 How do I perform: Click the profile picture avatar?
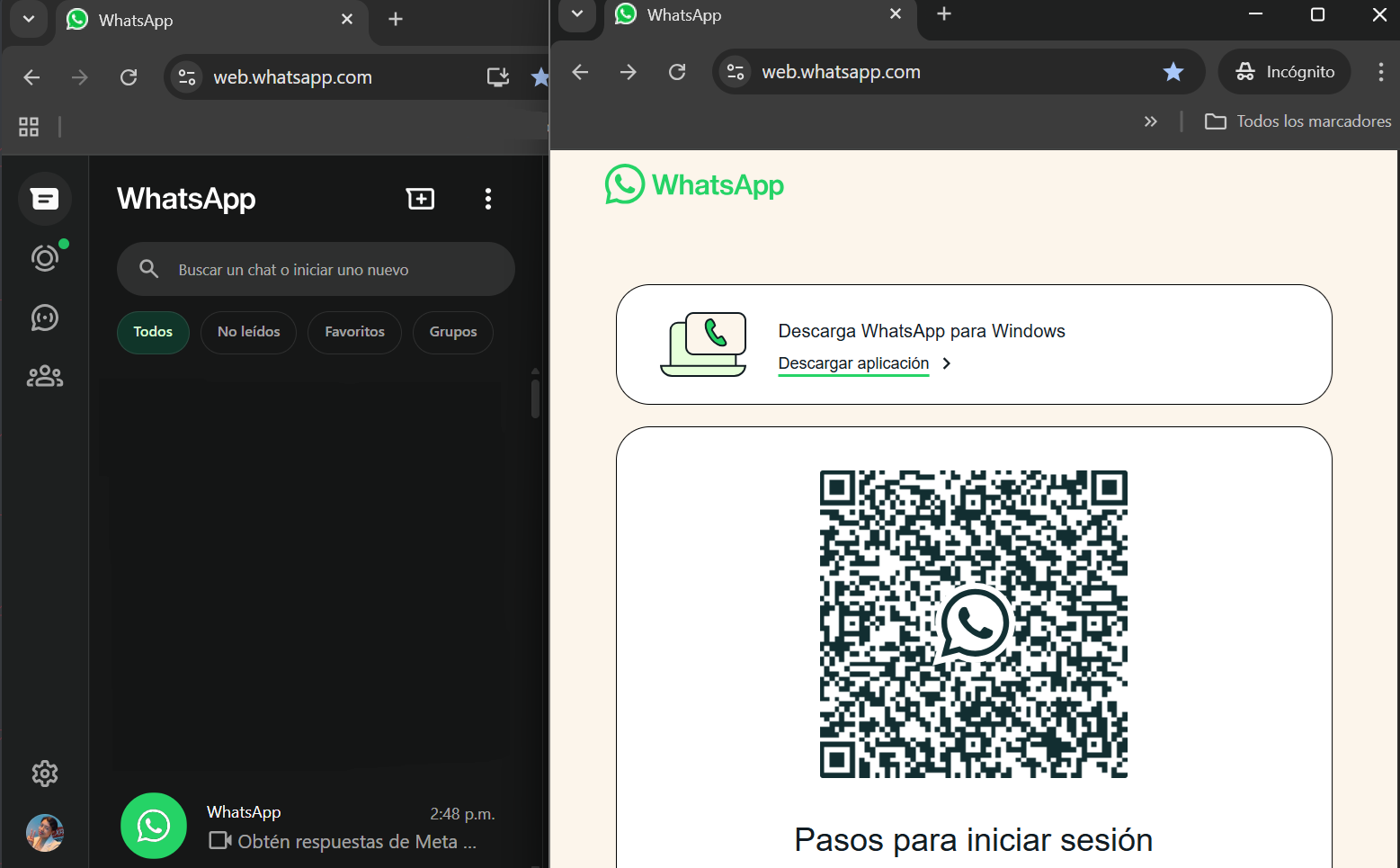(x=44, y=833)
